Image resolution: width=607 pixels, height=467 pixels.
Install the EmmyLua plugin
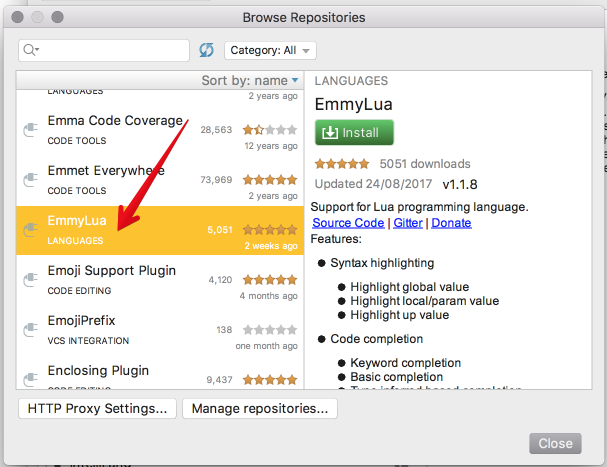[354, 132]
